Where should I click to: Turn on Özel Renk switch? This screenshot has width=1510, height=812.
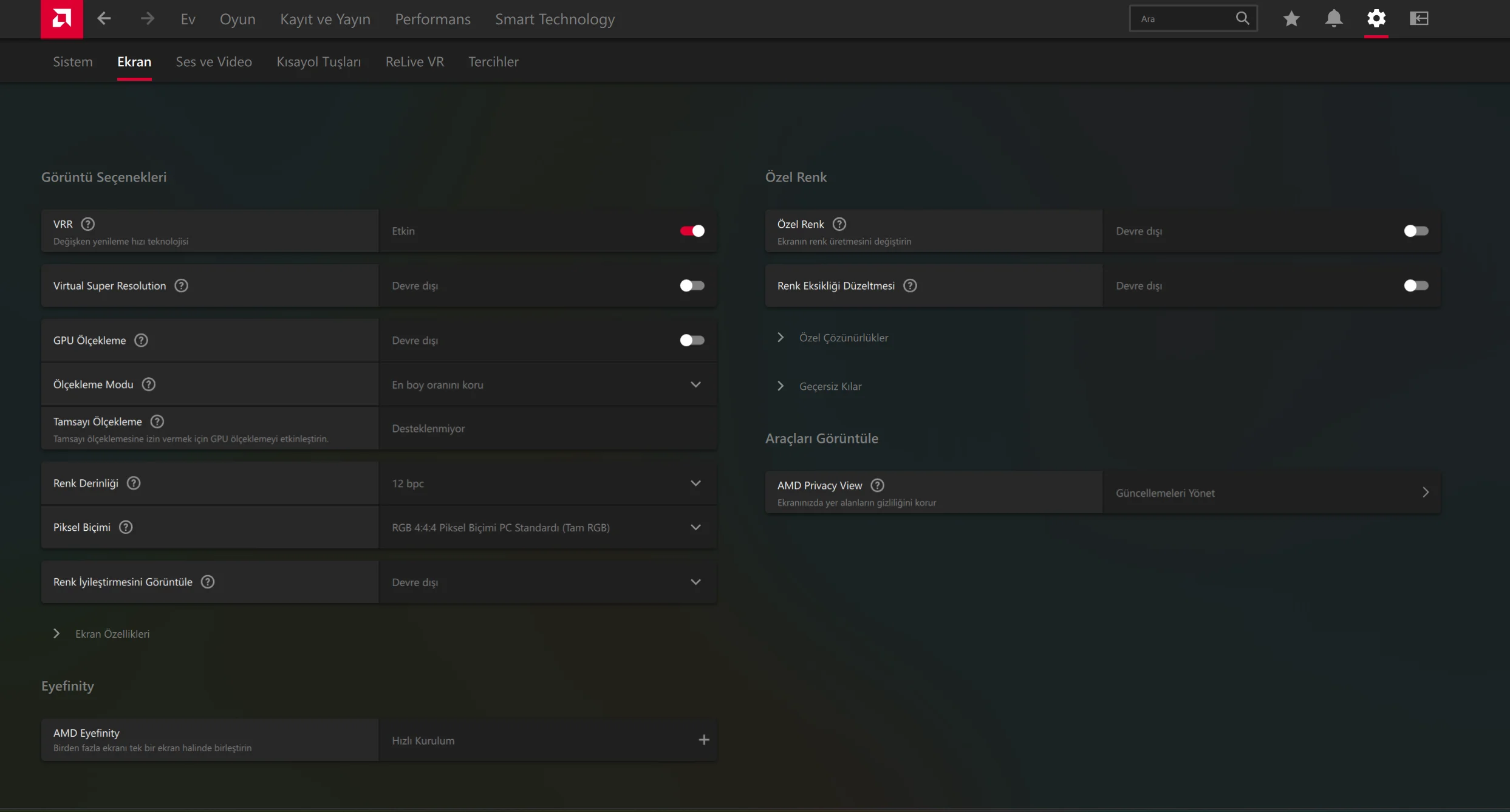click(x=1416, y=231)
